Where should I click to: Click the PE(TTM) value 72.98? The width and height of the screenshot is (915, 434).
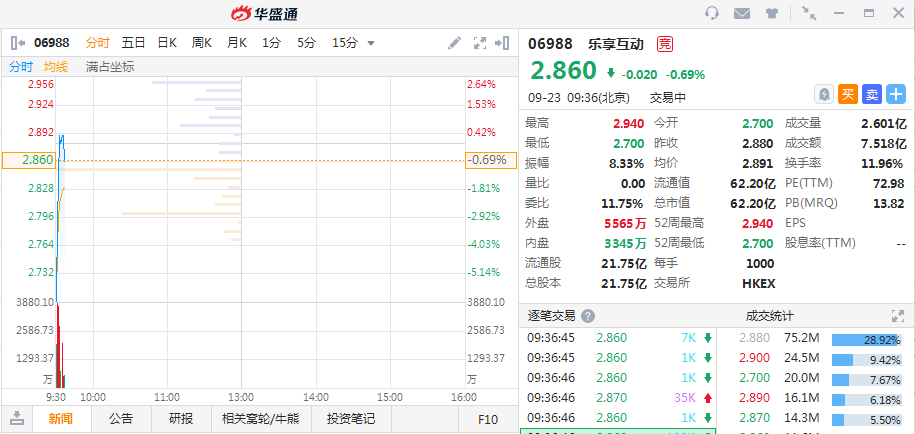(889, 183)
